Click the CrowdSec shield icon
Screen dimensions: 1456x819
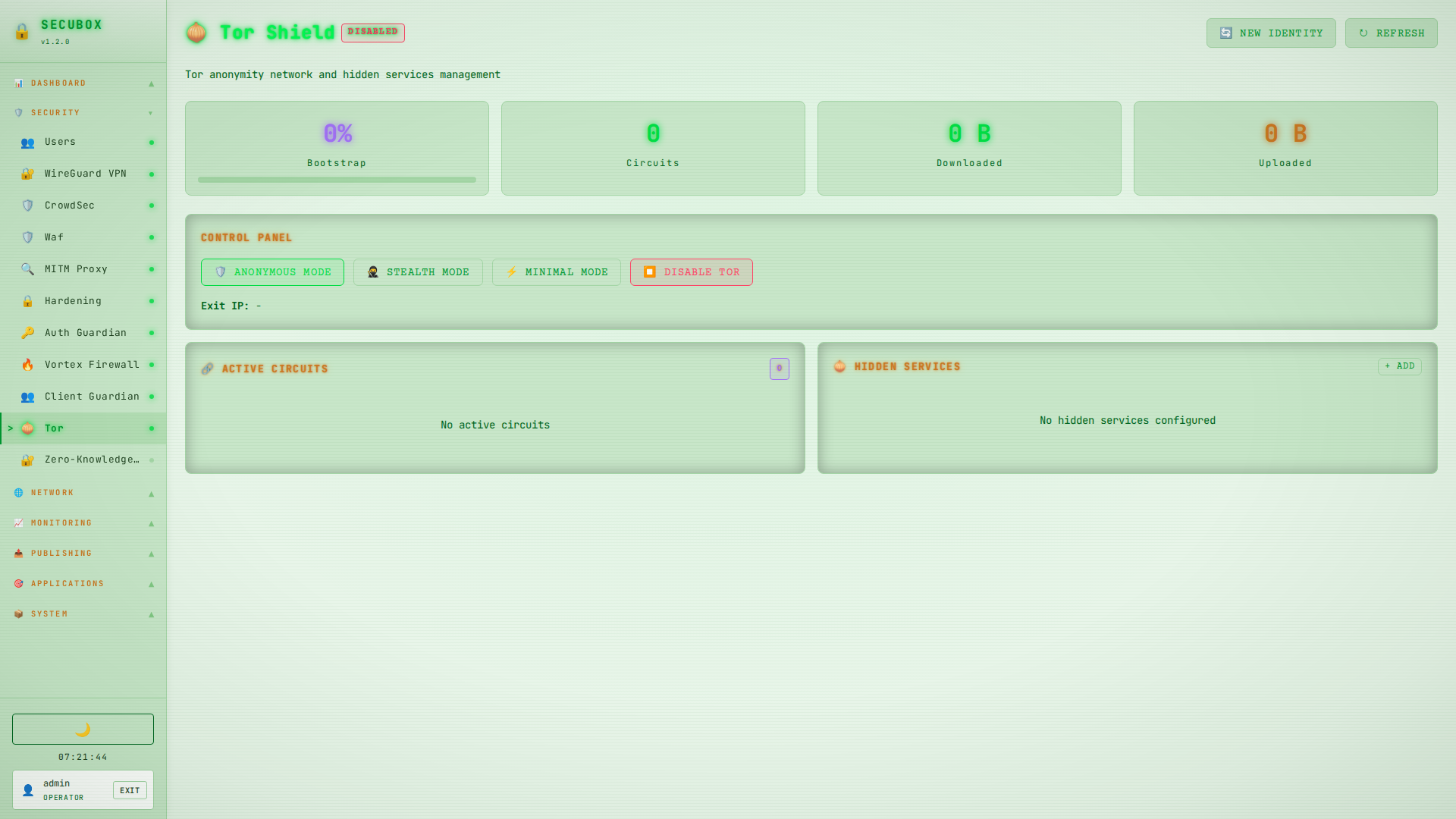[x=27, y=205]
